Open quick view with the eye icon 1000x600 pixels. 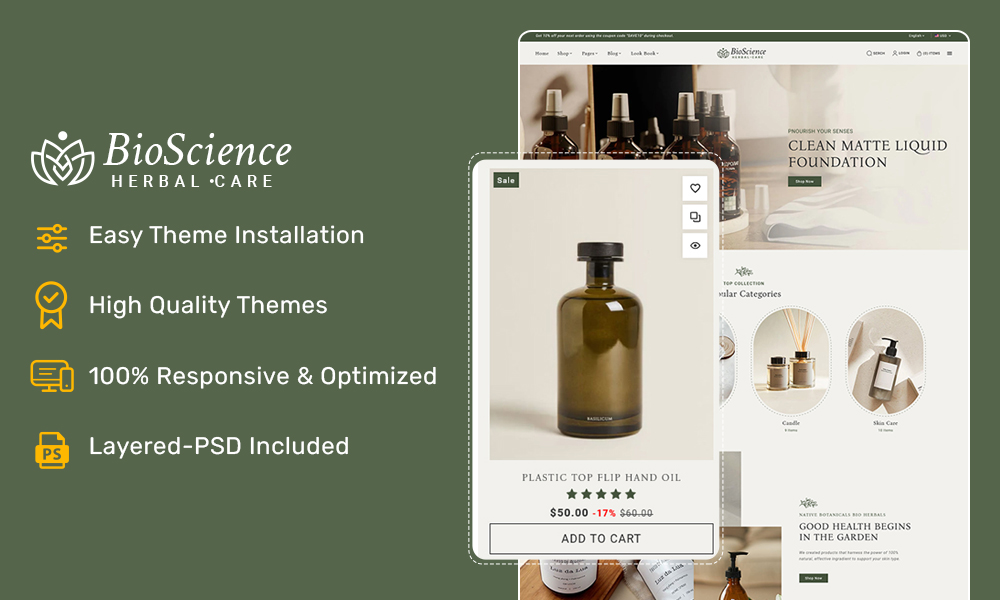tap(695, 245)
